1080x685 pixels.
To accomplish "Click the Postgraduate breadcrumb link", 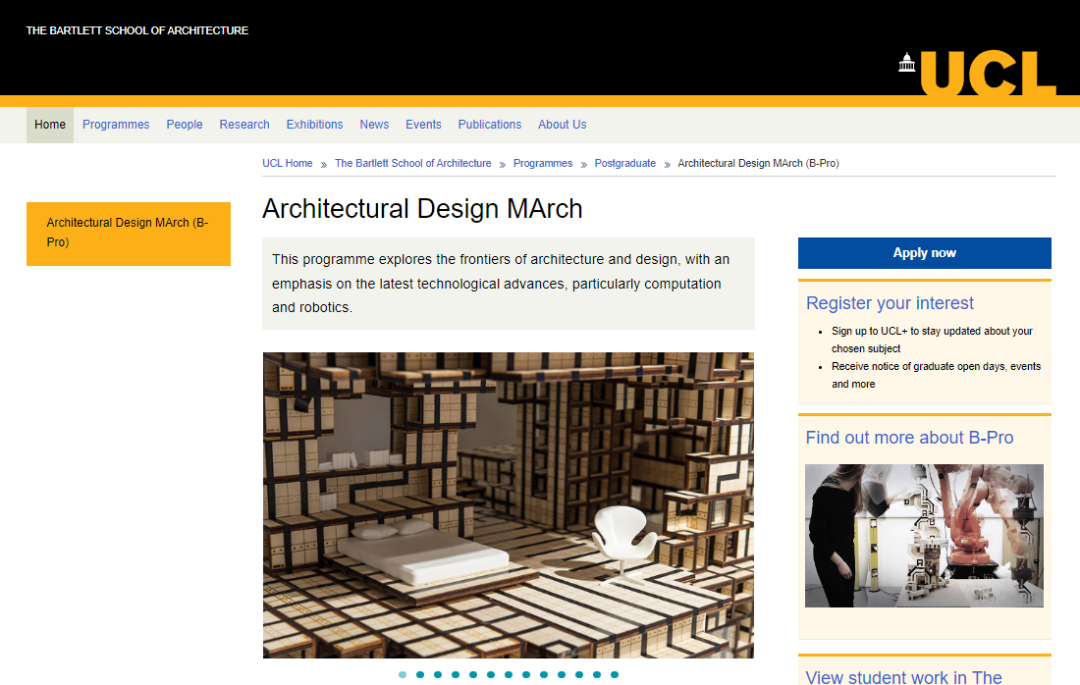I will point(625,163).
